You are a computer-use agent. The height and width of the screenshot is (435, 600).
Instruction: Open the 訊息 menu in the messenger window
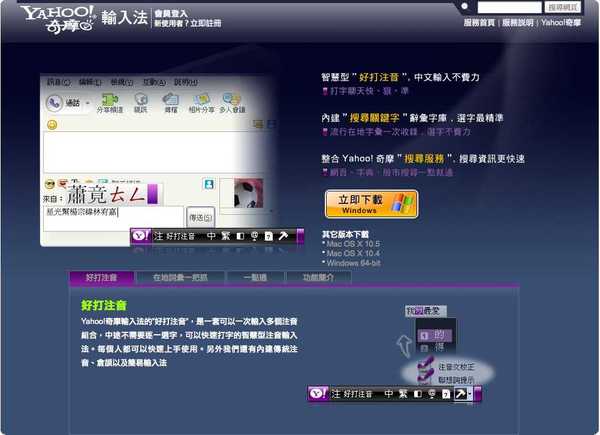click(x=59, y=82)
